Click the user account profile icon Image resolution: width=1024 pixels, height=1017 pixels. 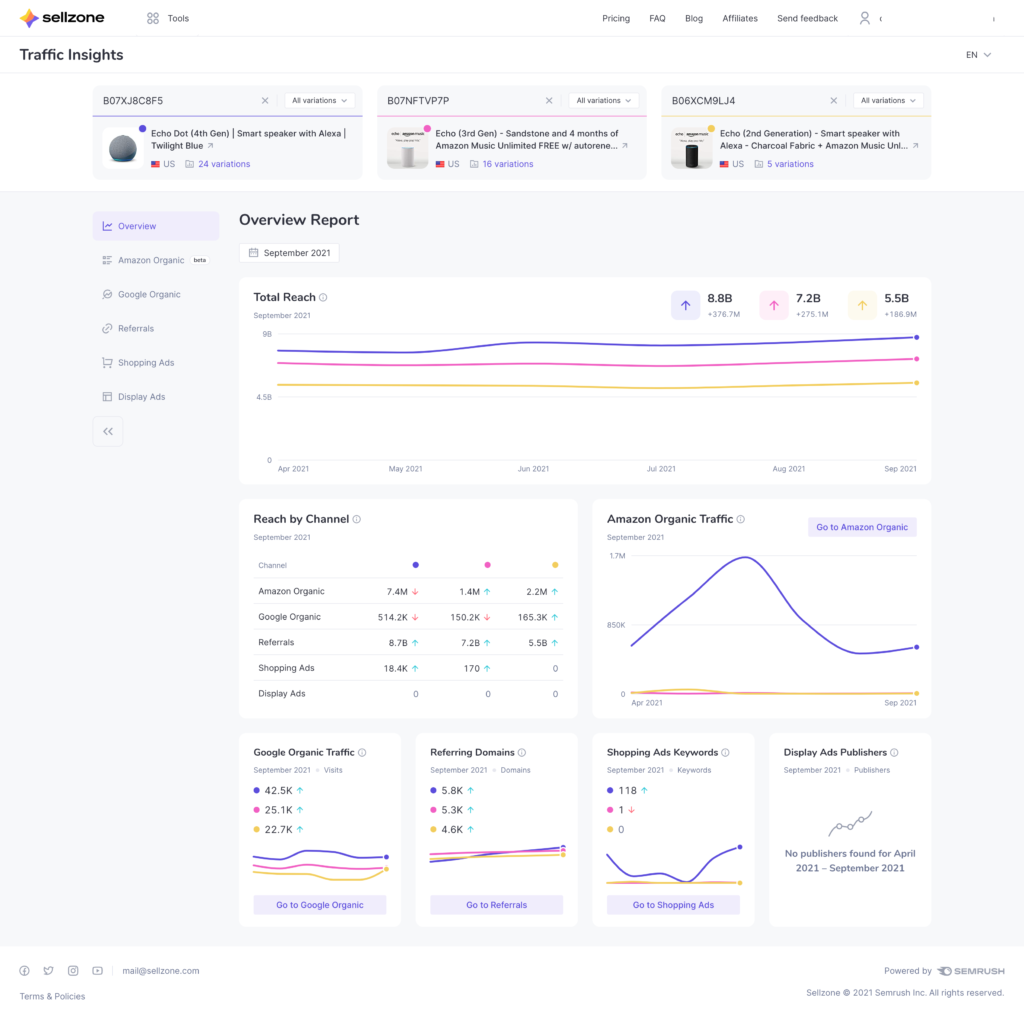[865, 18]
